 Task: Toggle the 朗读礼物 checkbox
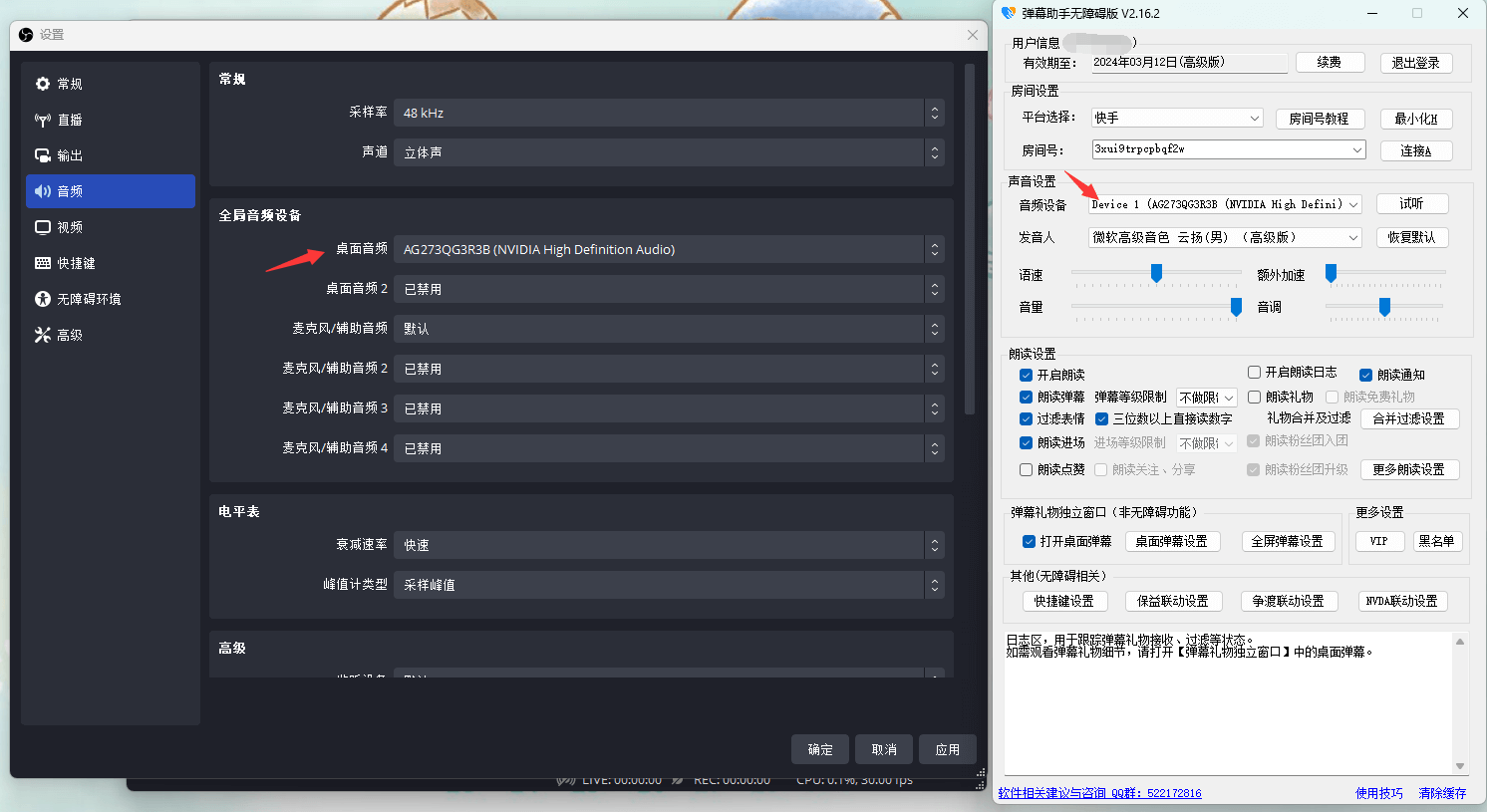pos(1254,397)
